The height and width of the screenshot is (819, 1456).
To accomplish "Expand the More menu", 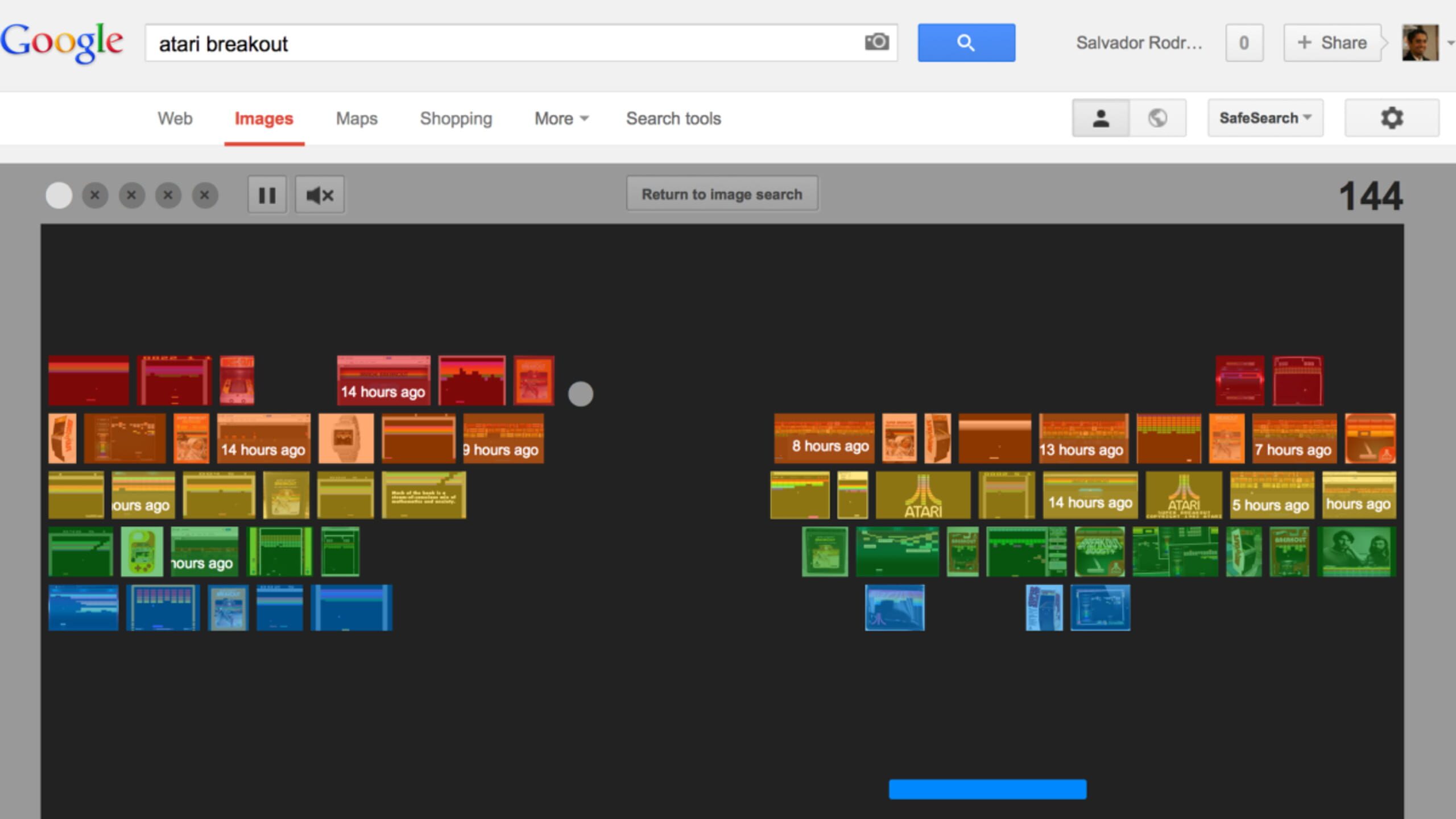I will coord(560,119).
